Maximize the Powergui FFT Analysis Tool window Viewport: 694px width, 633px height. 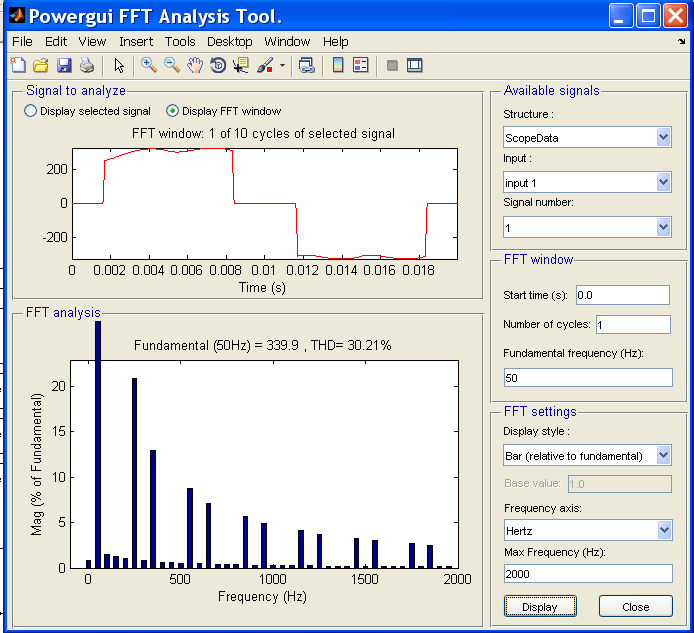(648, 16)
